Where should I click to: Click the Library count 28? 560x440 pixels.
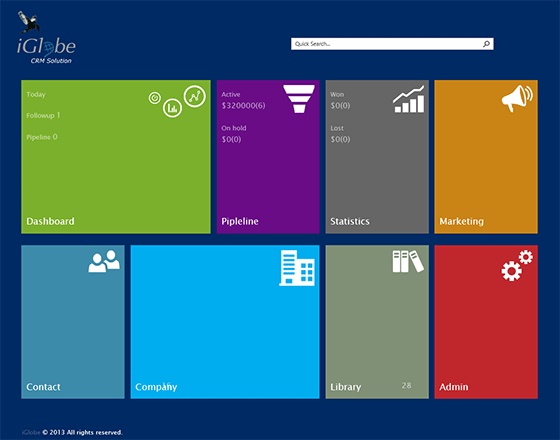406,385
